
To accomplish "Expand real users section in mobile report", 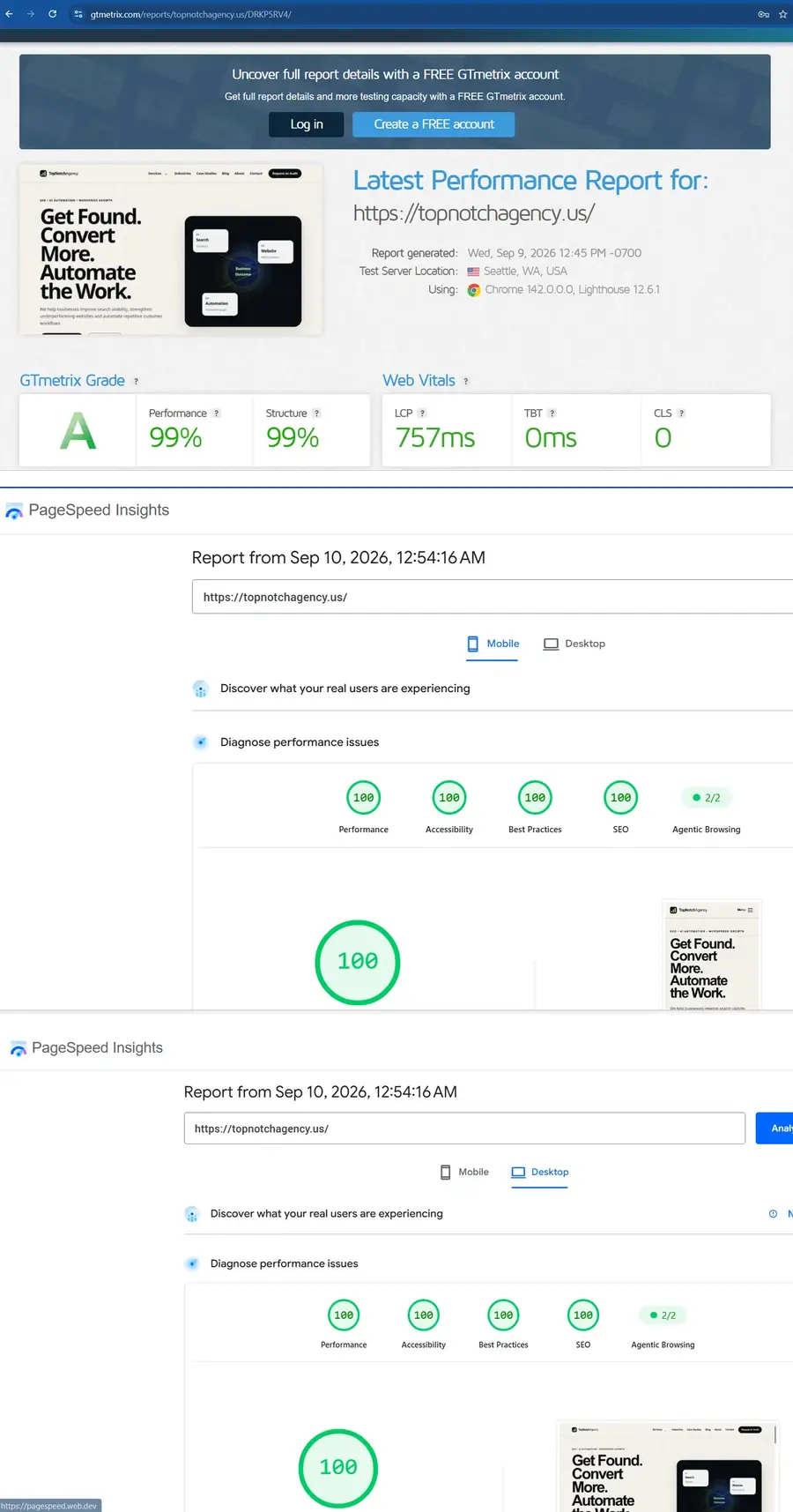I will 493,689.
